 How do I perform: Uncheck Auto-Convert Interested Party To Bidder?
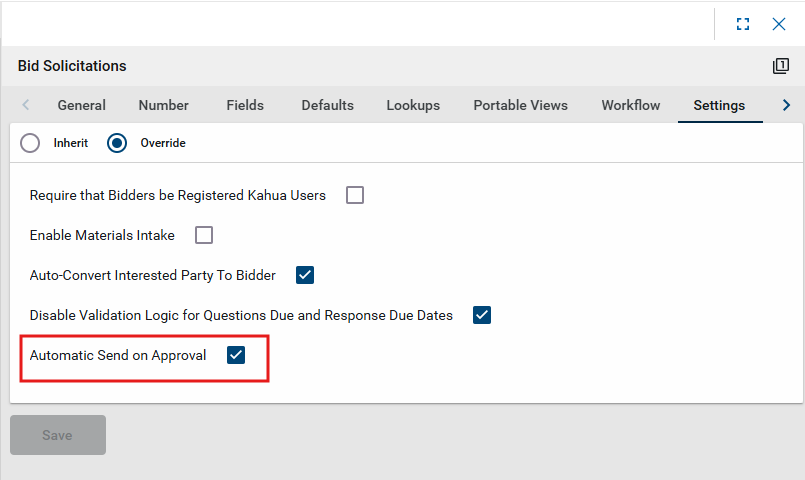[306, 274]
